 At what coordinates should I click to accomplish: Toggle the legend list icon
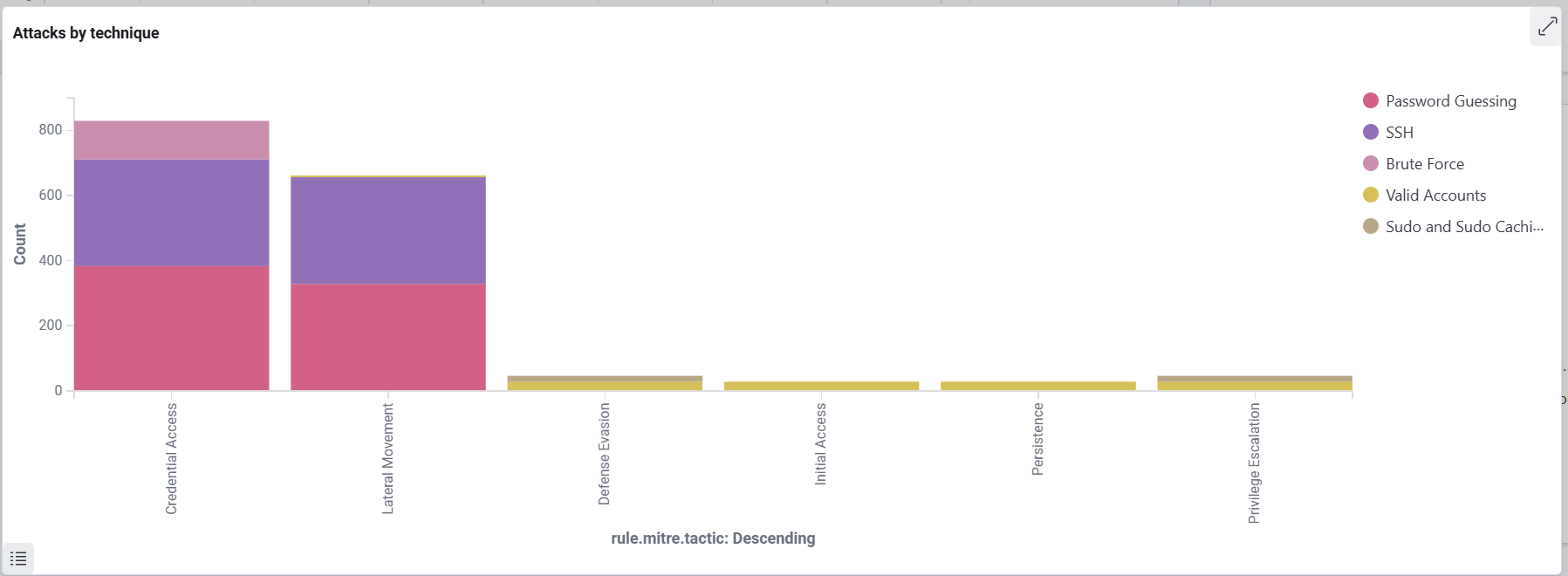pos(18,559)
